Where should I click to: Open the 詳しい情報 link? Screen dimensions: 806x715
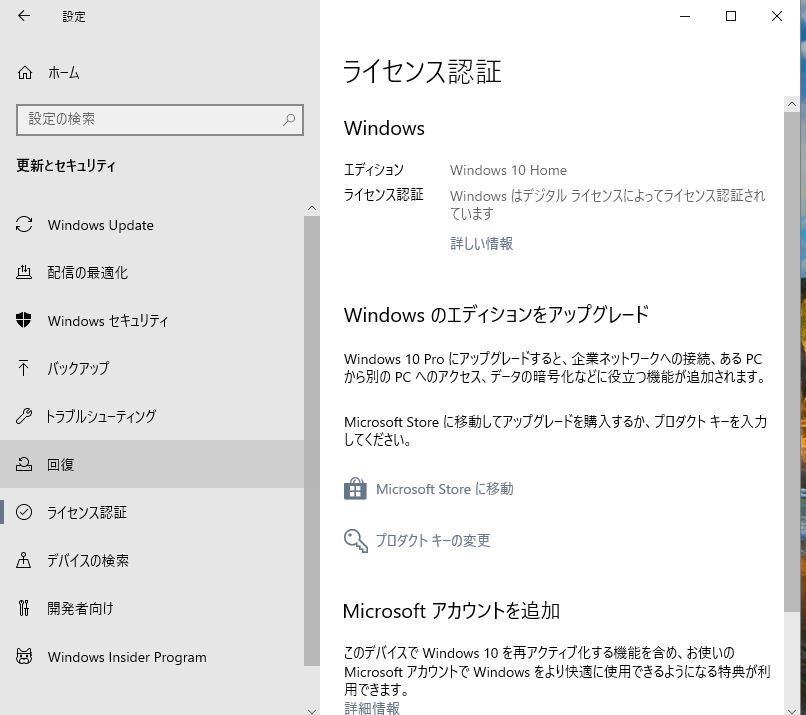[x=482, y=244]
